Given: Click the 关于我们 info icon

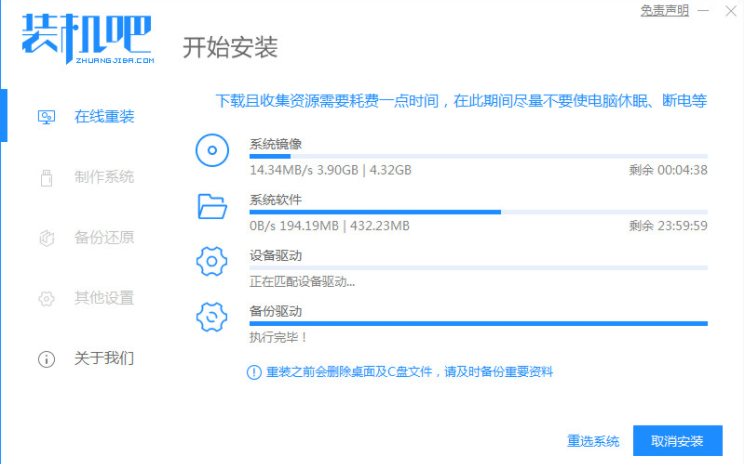Looking at the screenshot, I should coord(46,358).
